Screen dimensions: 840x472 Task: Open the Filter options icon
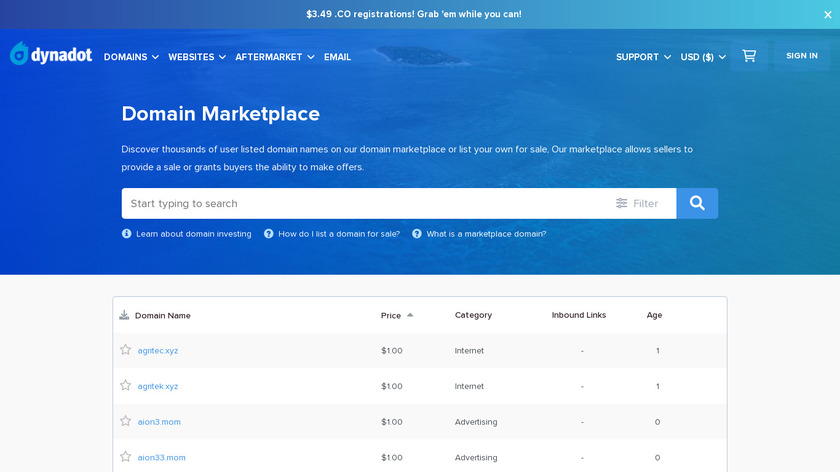(622, 203)
